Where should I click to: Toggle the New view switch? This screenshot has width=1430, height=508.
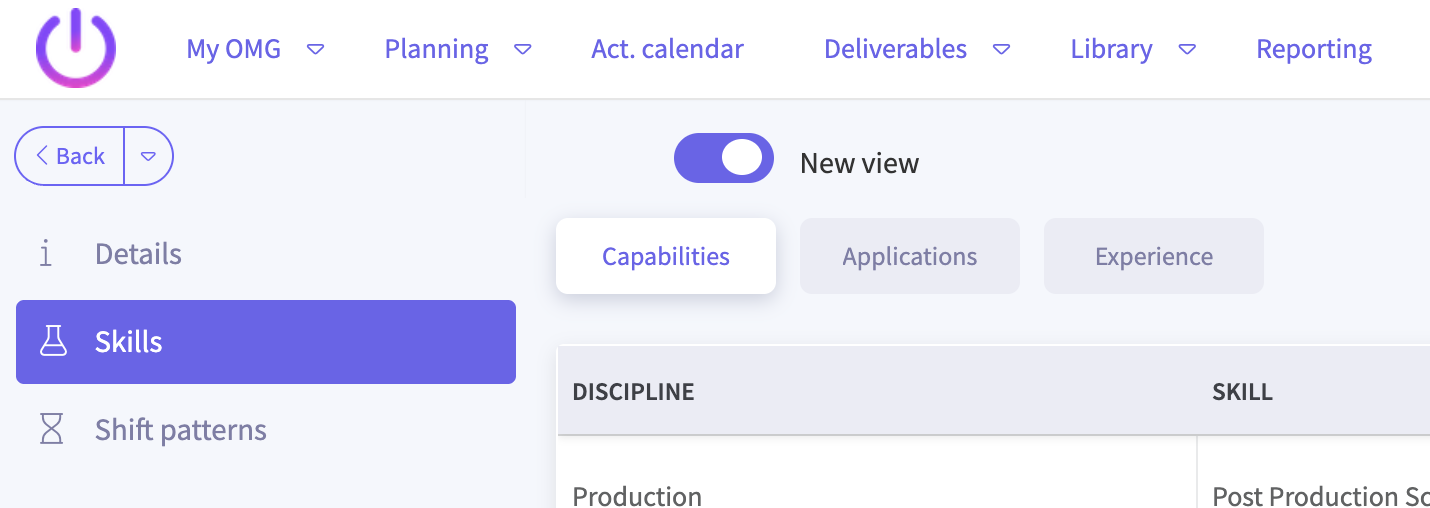coord(724,159)
